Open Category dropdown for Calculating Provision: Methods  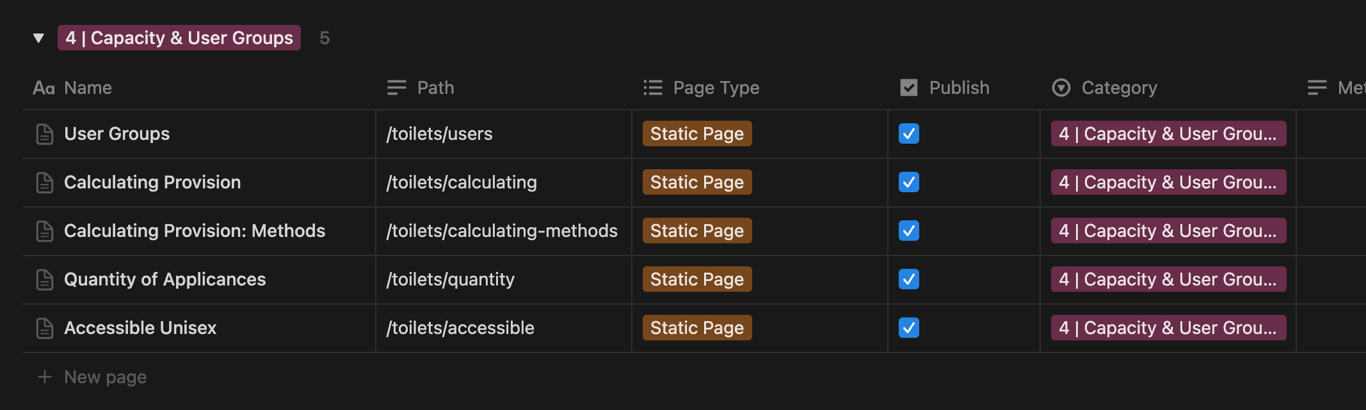click(x=1168, y=231)
